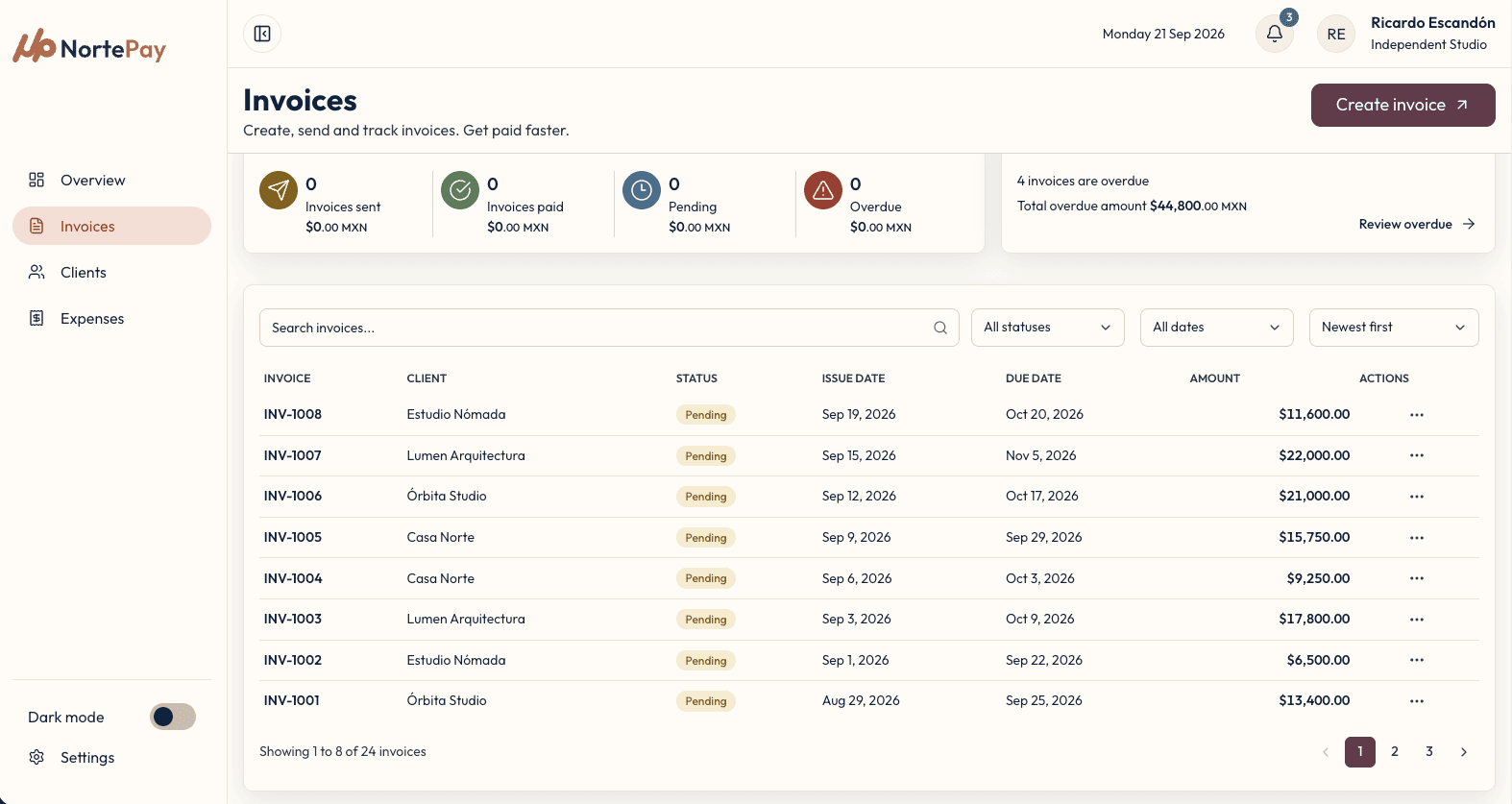The height and width of the screenshot is (804, 1512).
Task: Click the $13,400.00 amount
Action: tap(1314, 701)
